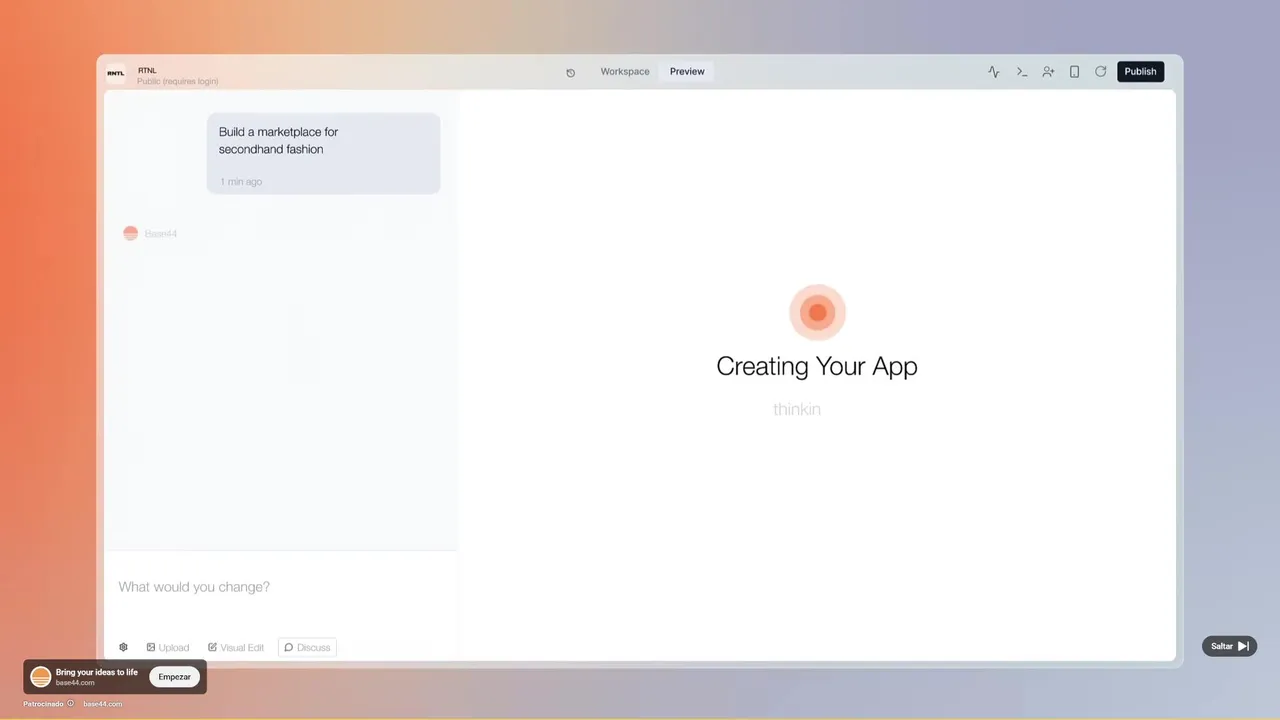
Task: Open the version history clock icon
Action: click(570, 72)
